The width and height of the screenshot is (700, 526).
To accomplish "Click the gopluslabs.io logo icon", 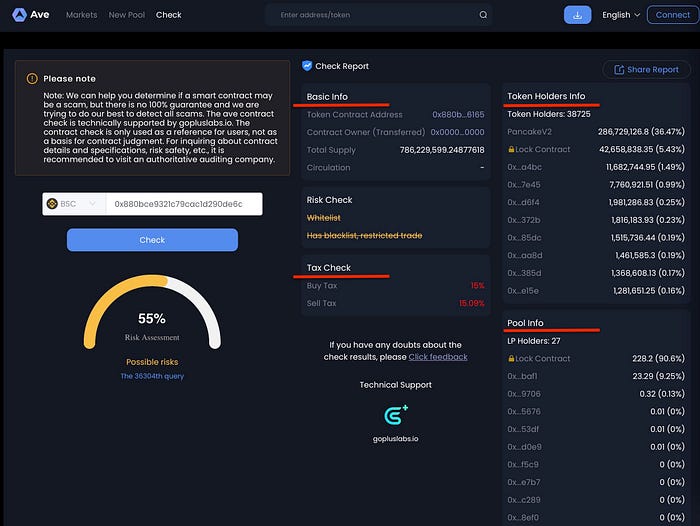I will 396,415.
